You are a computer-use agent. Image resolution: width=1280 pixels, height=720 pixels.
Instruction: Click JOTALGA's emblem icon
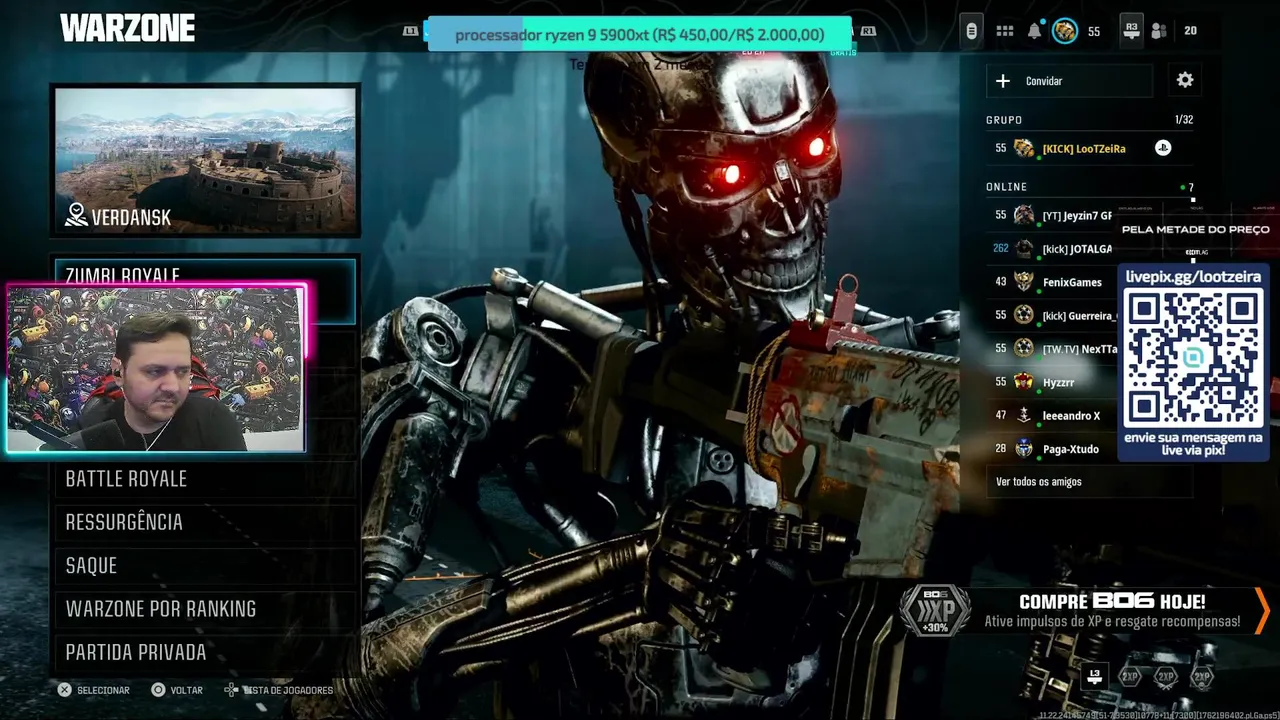[1023, 249]
